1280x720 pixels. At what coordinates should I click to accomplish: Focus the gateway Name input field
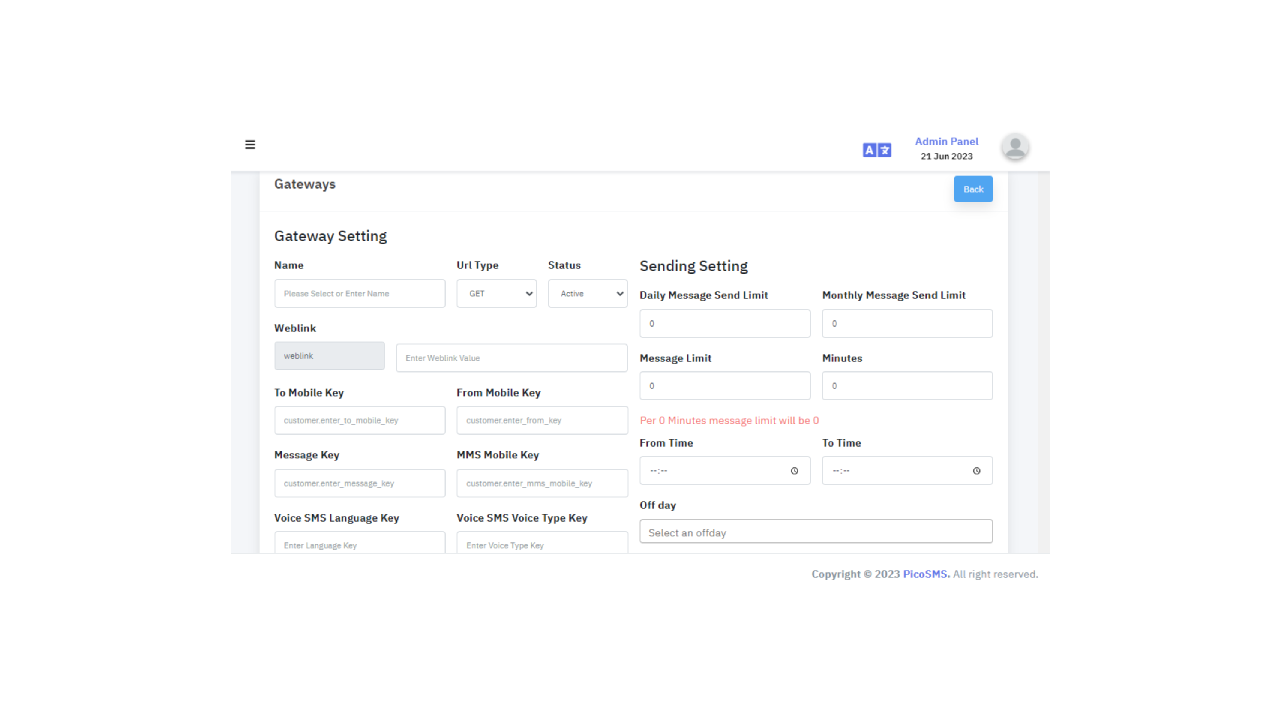(x=359, y=294)
